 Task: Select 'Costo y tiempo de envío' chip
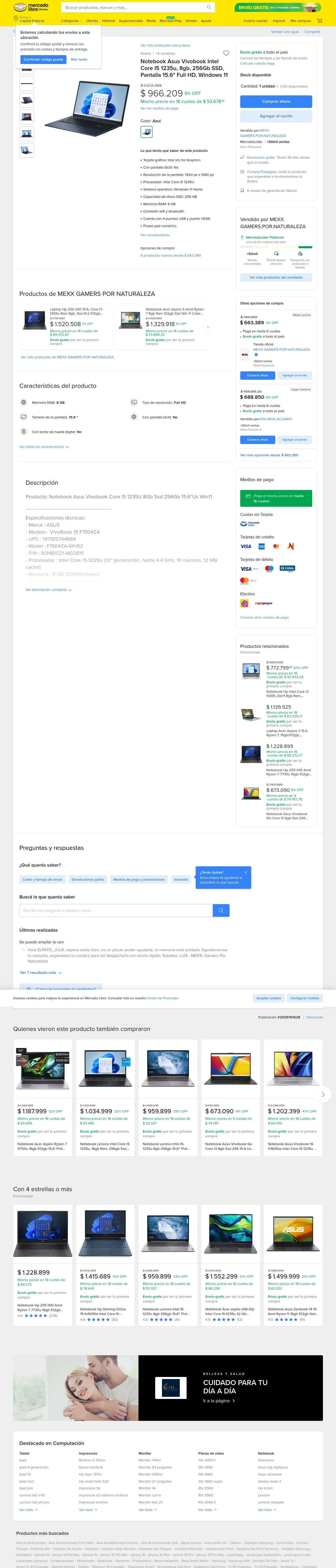click(43, 880)
